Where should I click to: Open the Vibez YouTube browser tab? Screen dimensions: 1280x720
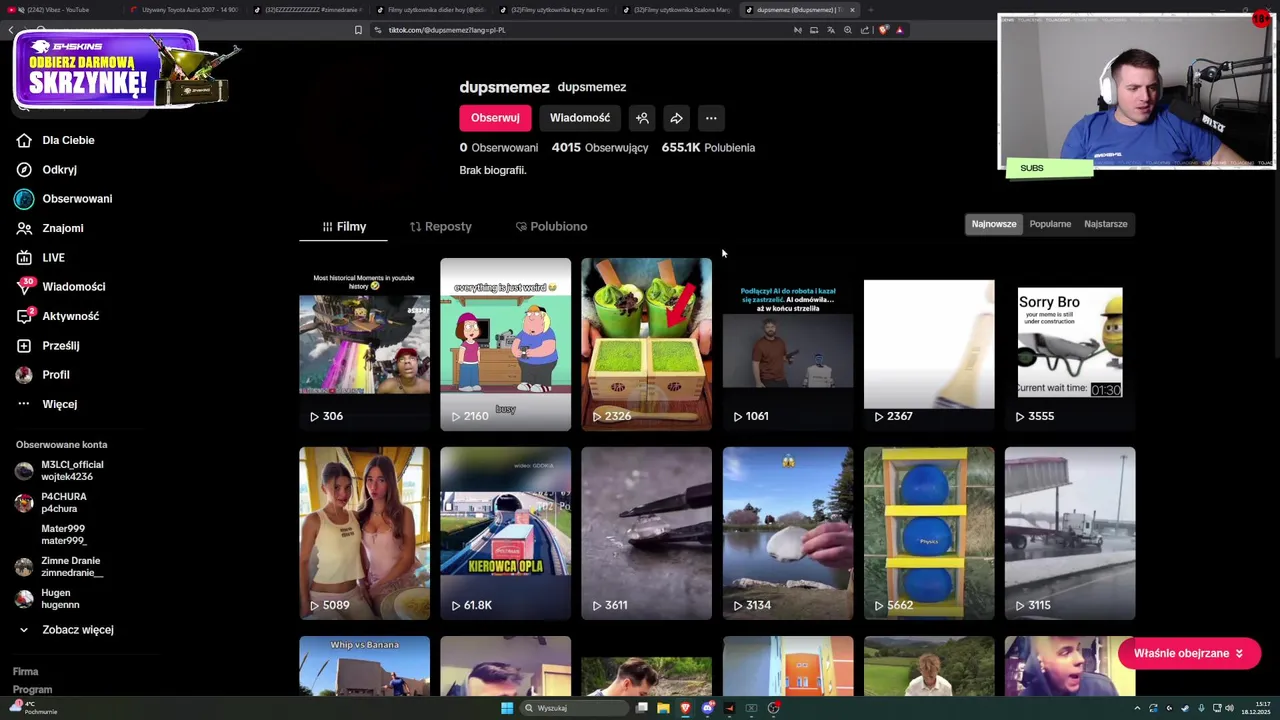(x=58, y=10)
